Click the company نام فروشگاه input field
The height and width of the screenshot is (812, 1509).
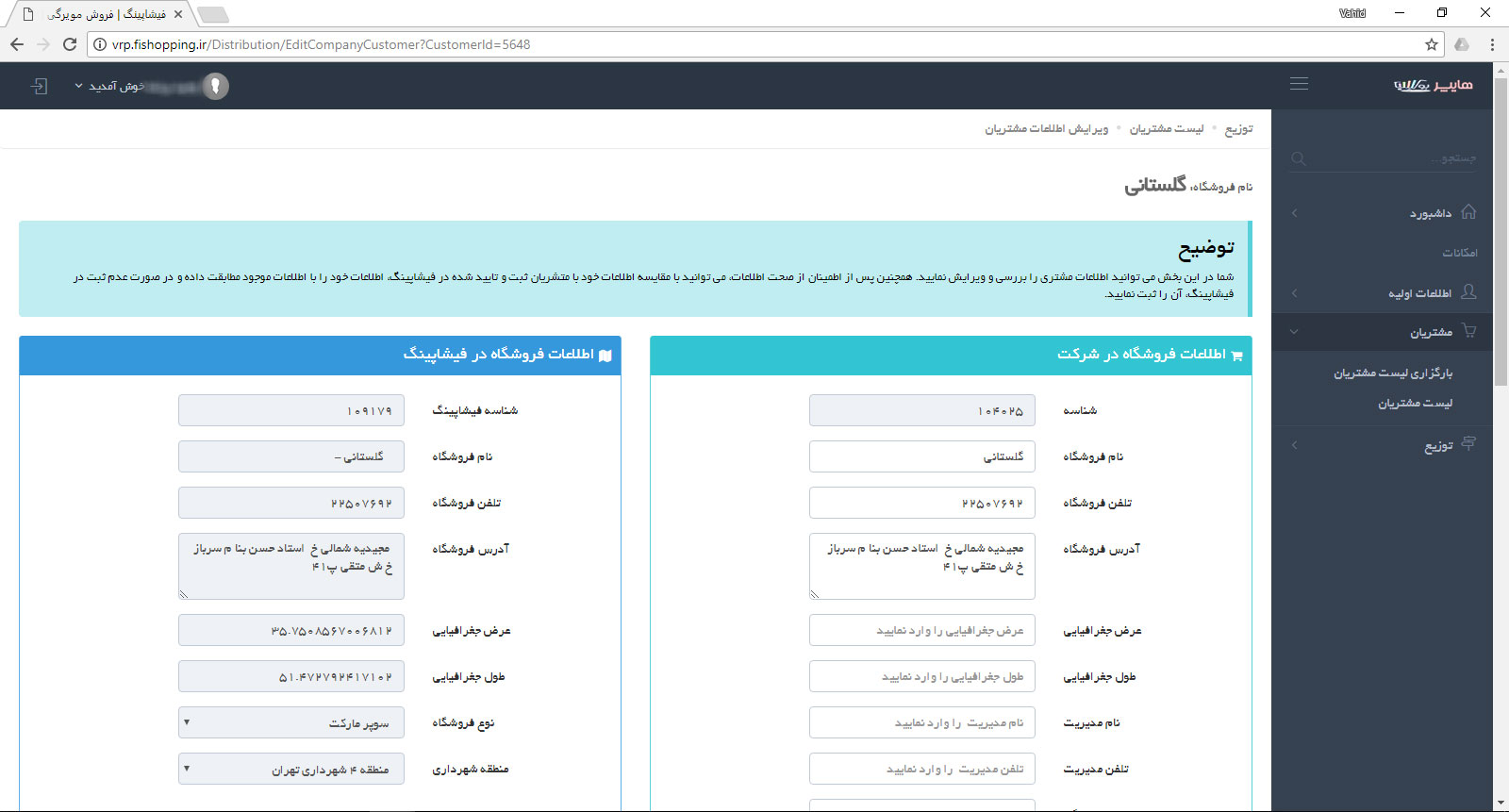(x=921, y=456)
